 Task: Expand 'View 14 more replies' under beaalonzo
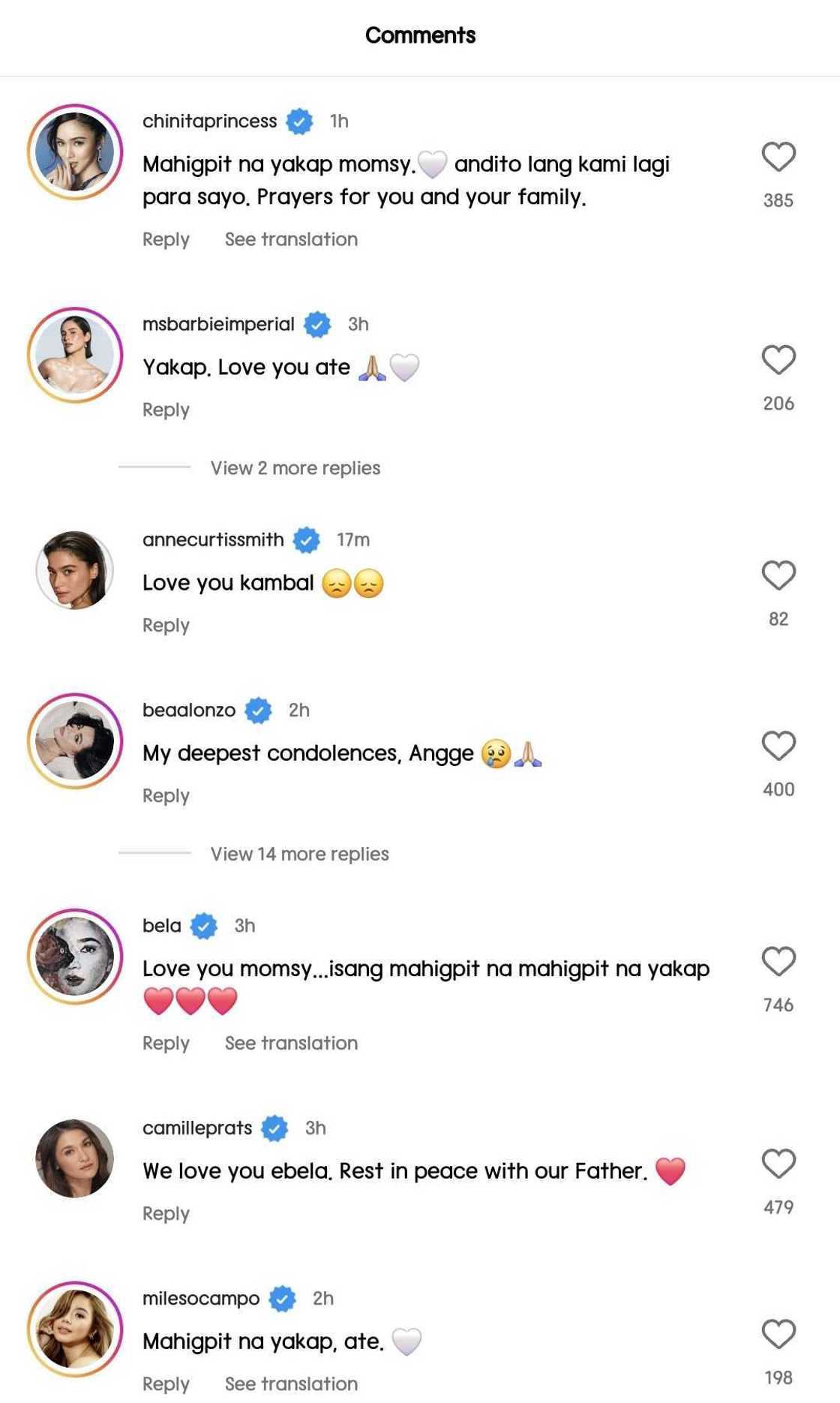299,854
